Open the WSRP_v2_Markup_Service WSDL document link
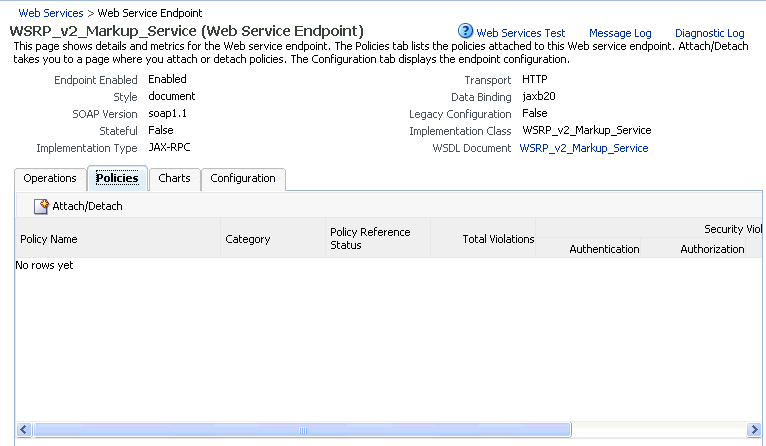The height and width of the screenshot is (446, 766). click(x=584, y=148)
